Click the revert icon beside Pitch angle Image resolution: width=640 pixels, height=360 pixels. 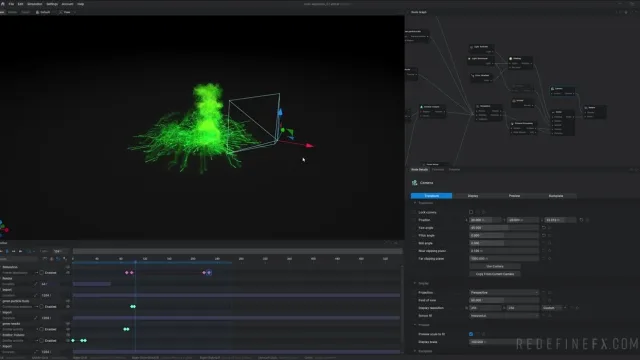544,236
